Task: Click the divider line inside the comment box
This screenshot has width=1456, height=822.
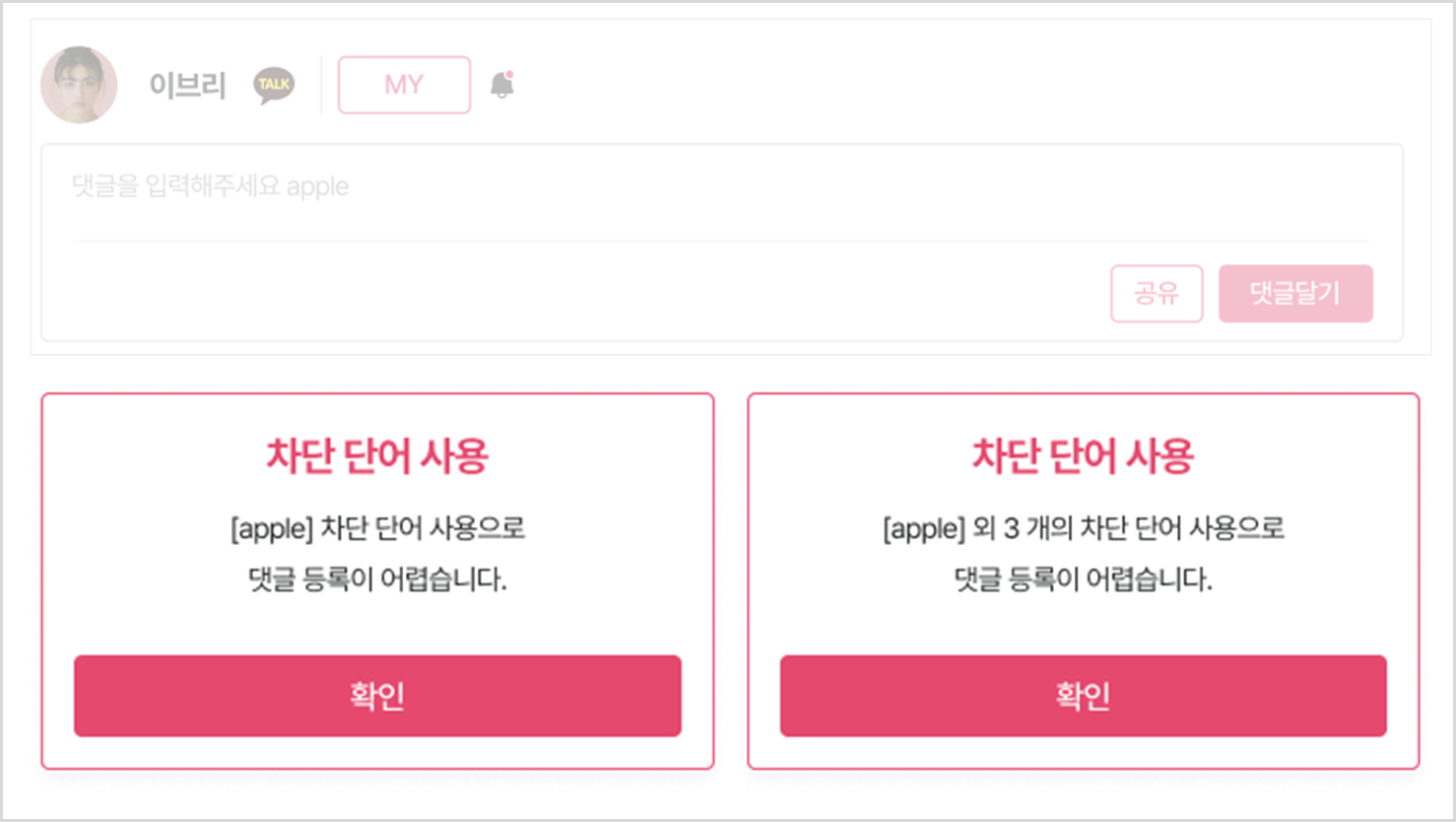Action: (x=721, y=240)
